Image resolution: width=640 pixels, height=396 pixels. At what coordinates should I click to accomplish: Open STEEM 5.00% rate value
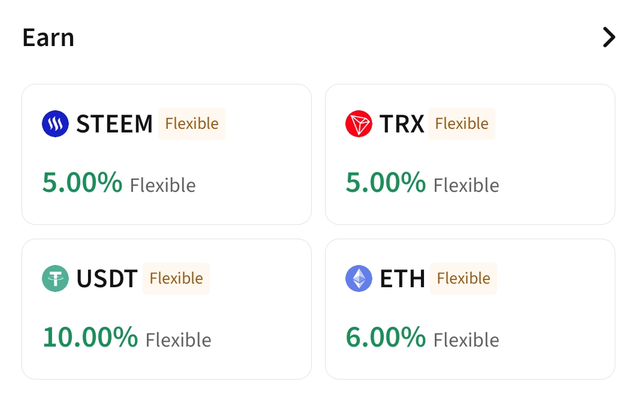click(82, 182)
